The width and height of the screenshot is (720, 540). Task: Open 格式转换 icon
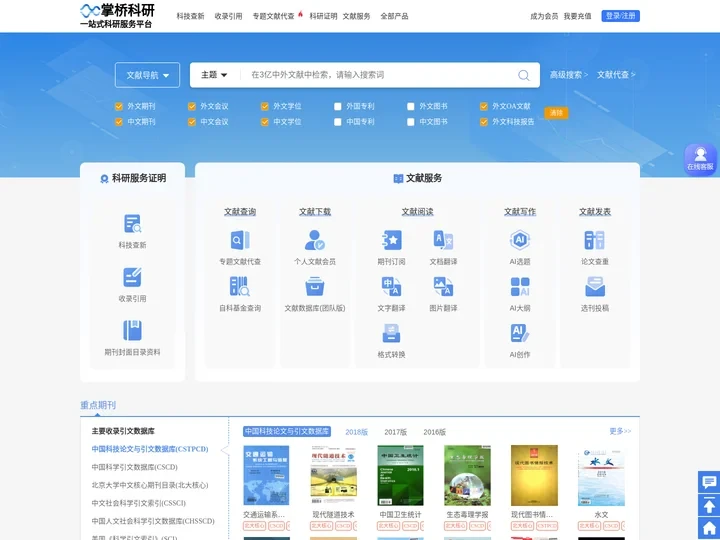pos(392,333)
